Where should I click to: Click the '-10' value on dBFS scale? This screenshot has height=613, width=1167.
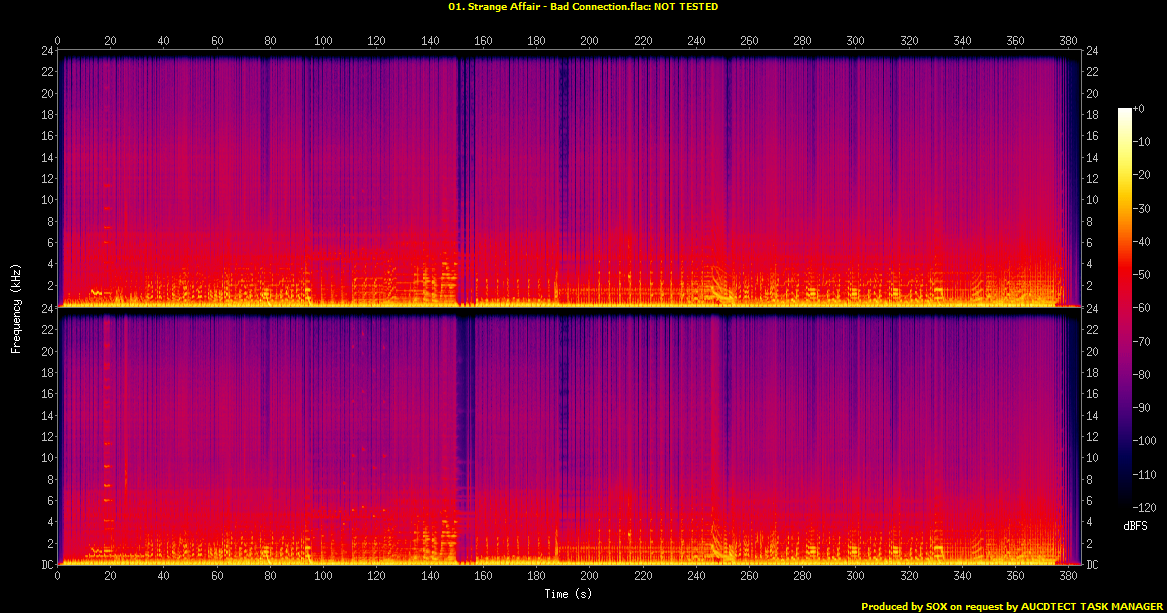(1141, 142)
